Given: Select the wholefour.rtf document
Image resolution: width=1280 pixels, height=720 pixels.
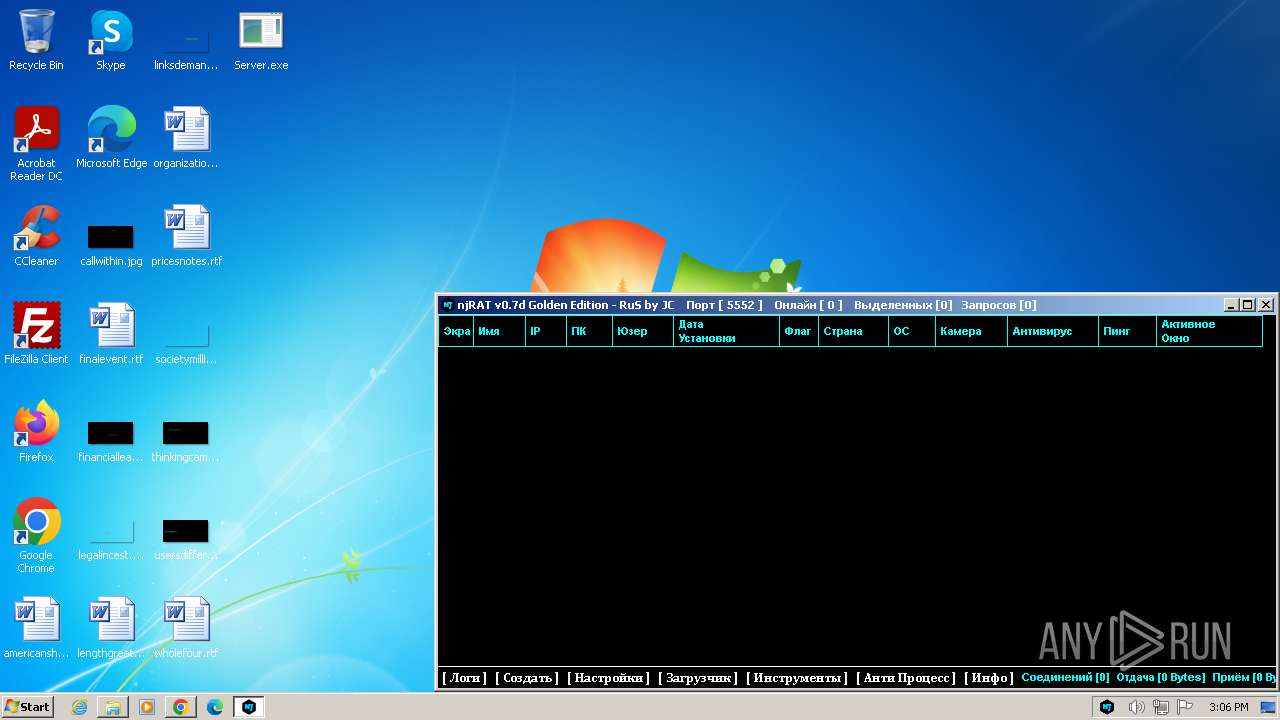Looking at the screenshot, I should [186, 628].
